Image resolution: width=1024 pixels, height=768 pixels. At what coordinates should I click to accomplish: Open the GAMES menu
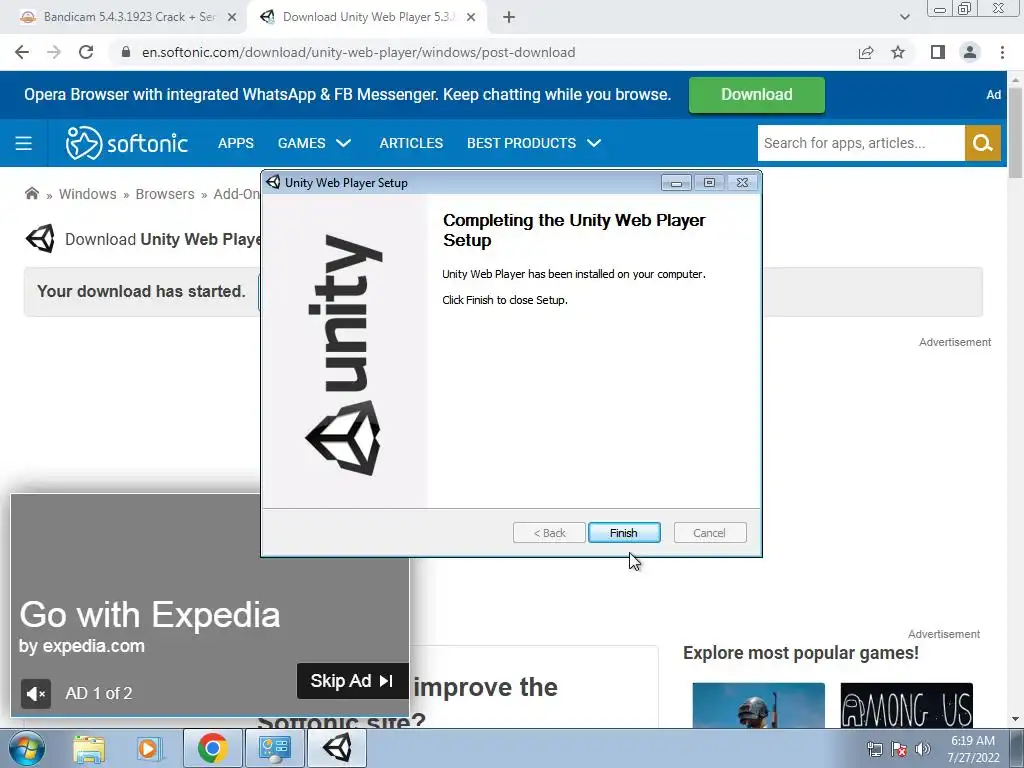click(301, 143)
